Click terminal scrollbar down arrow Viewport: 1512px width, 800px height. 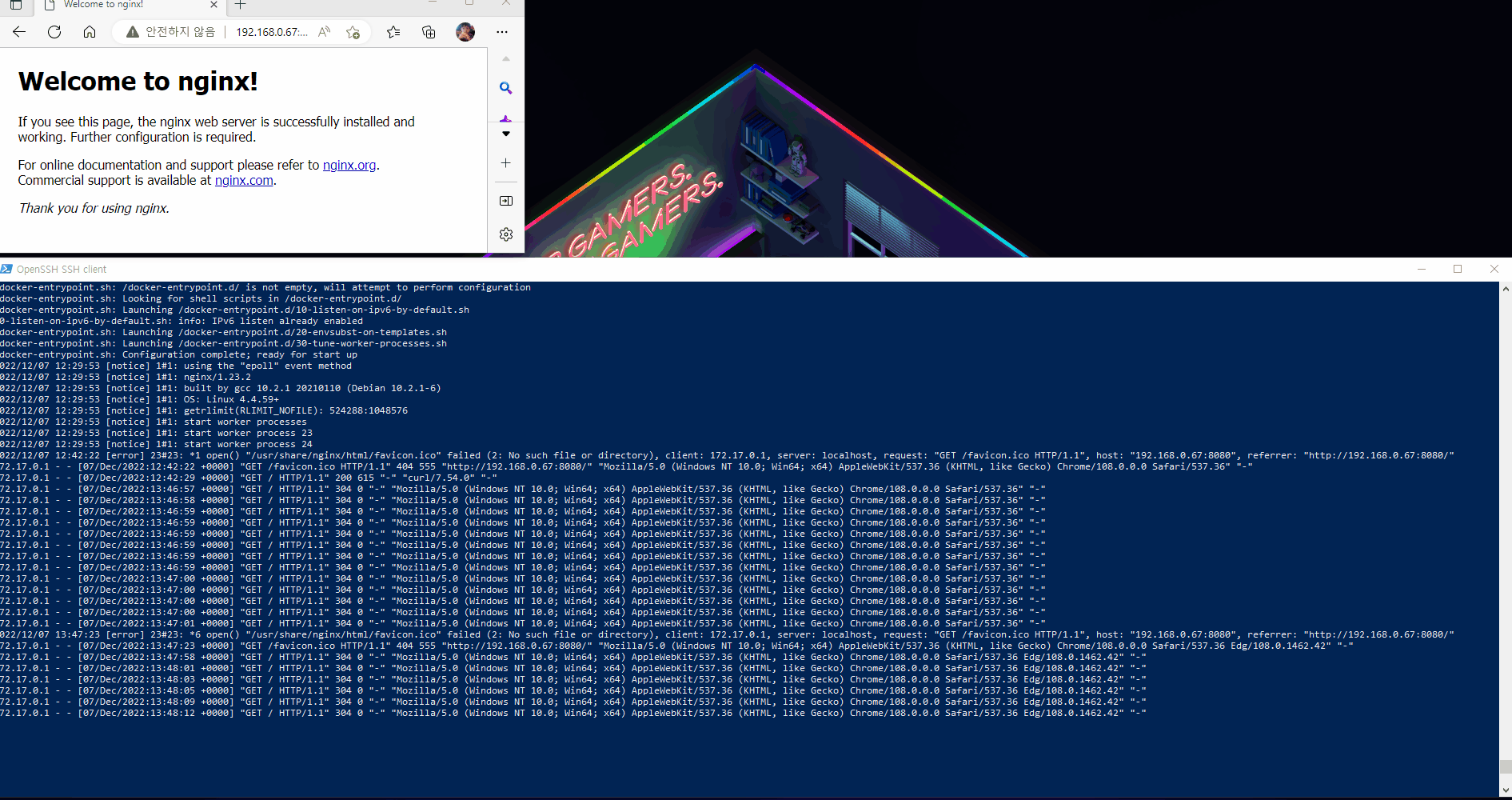(x=1506, y=790)
